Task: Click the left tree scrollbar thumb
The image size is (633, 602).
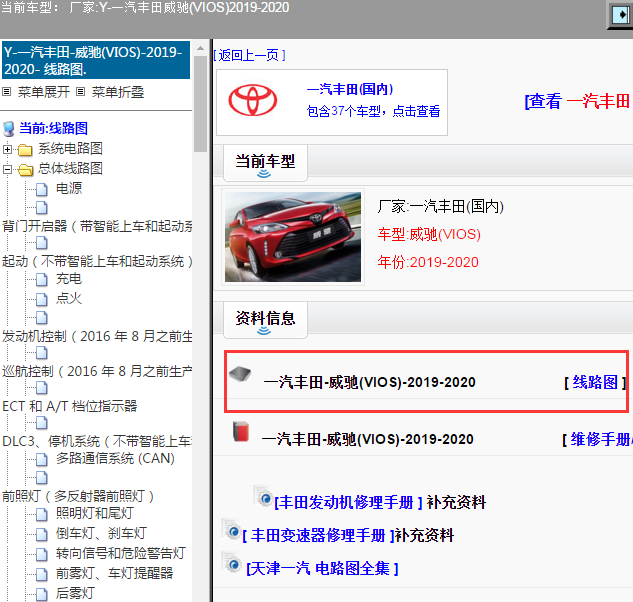Action: point(200,104)
